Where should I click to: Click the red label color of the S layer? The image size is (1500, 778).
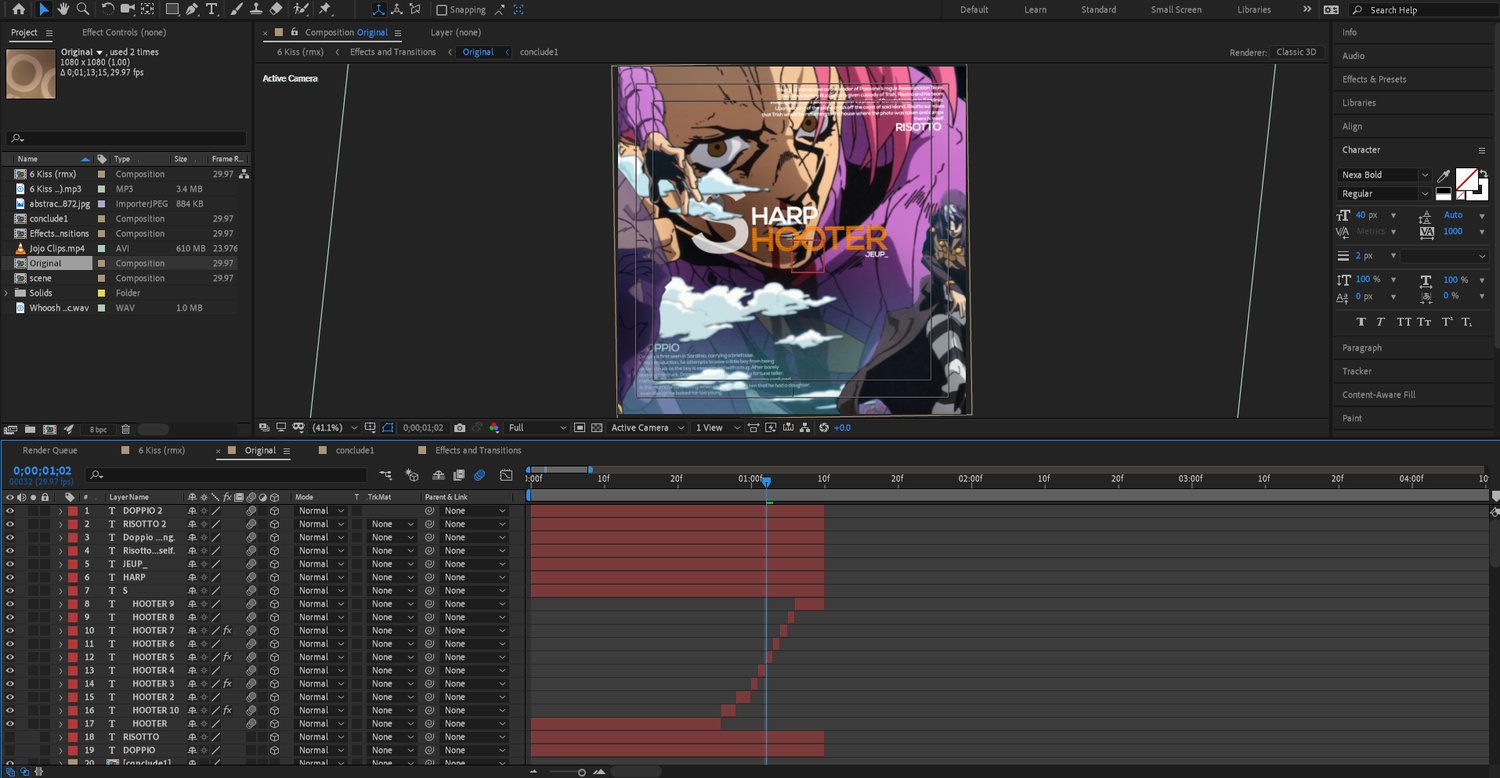(x=73, y=591)
